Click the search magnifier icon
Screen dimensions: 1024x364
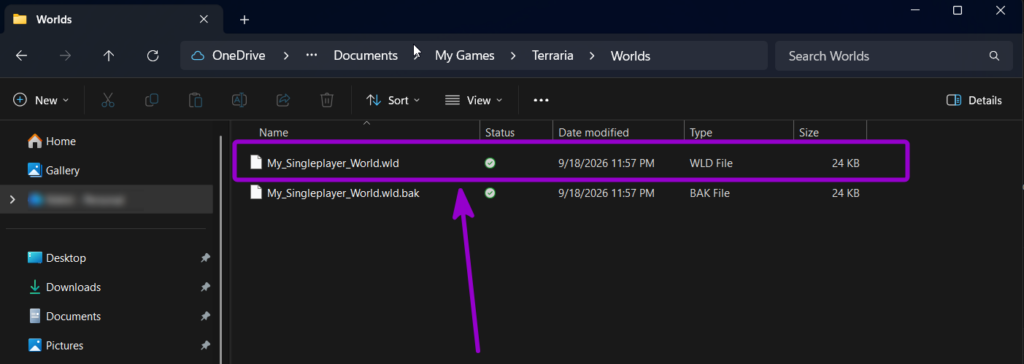[994, 56]
